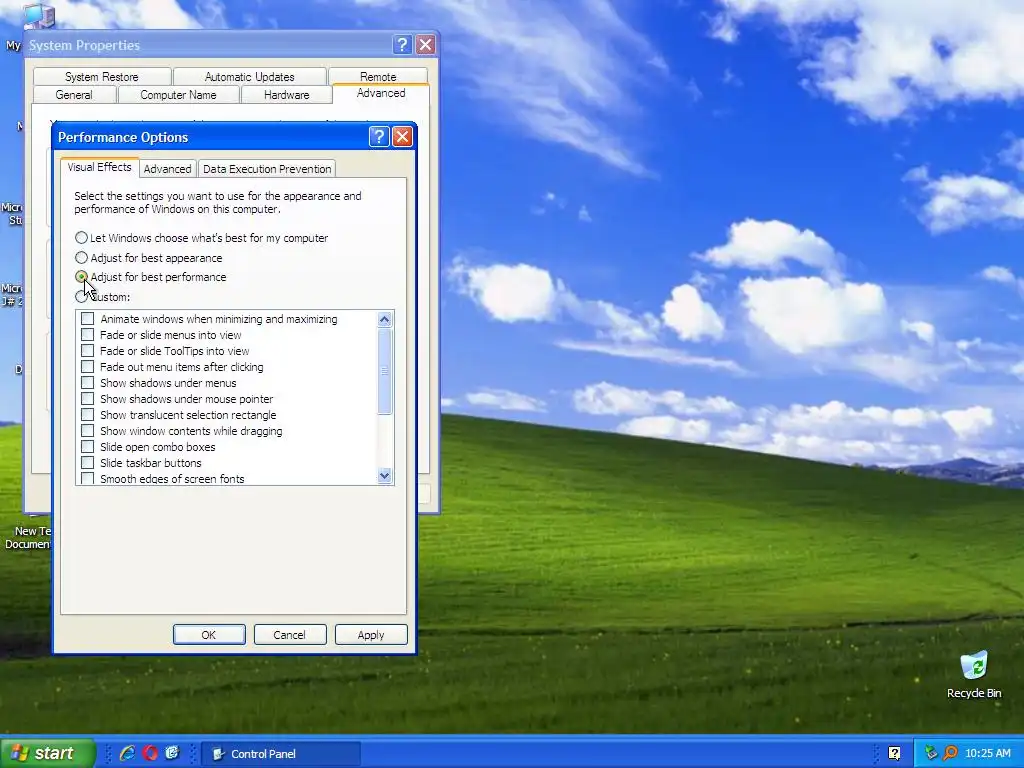Check Show shadows under menus

88,383
